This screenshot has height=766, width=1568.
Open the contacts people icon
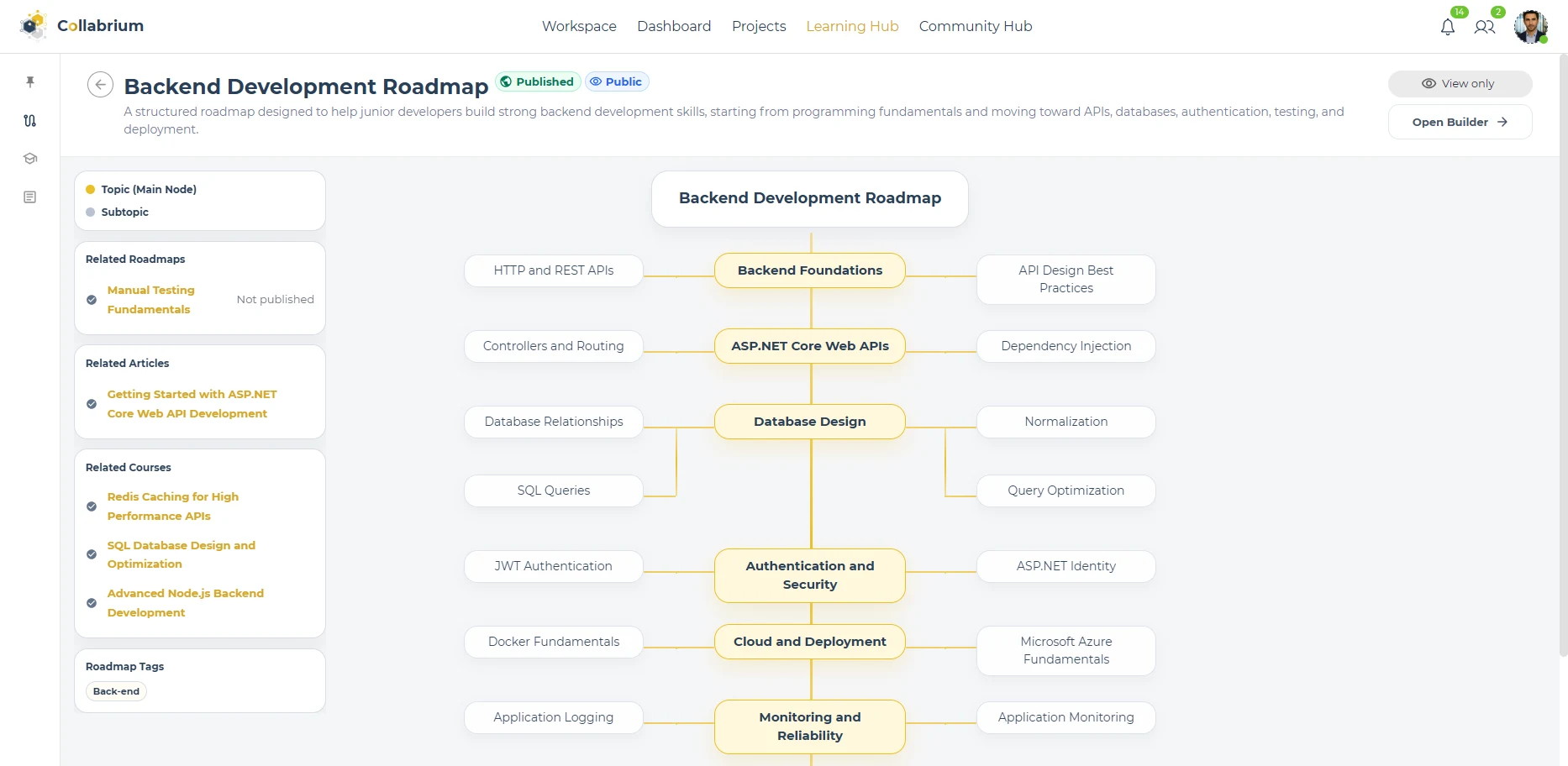[1485, 27]
